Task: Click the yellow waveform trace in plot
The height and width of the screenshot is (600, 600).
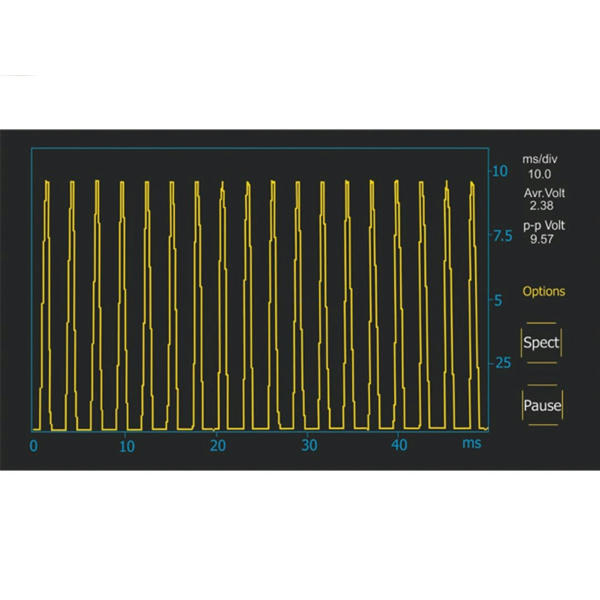Action: coord(97,300)
